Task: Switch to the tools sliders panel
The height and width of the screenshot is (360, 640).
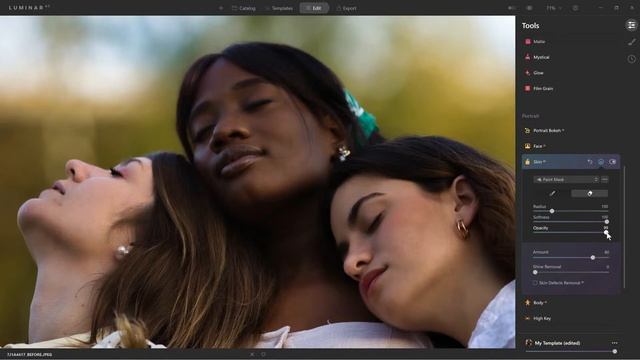Action: click(x=631, y=25)
